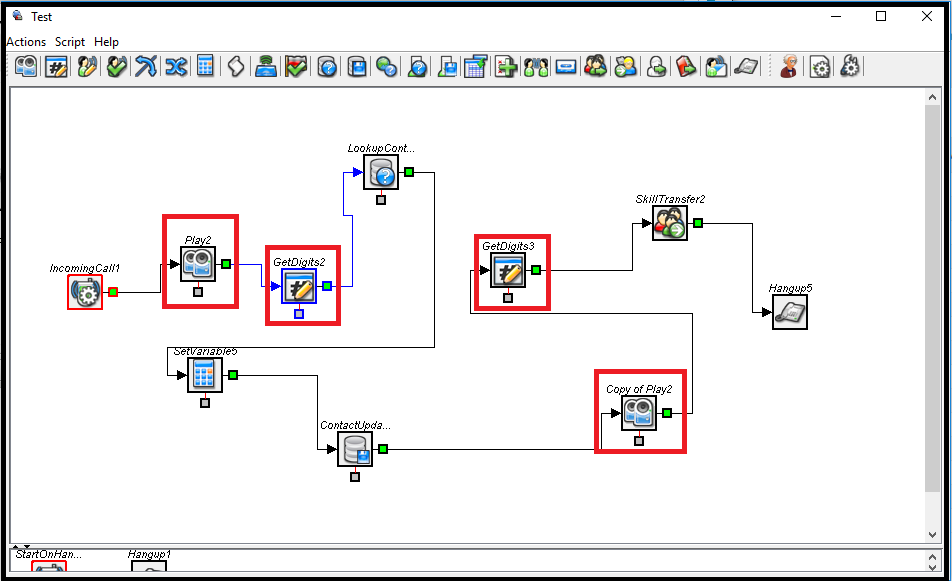The image size is (952, 581).
Task: Click the flag with checkmark toolbar icon
Action: (296, 66)
